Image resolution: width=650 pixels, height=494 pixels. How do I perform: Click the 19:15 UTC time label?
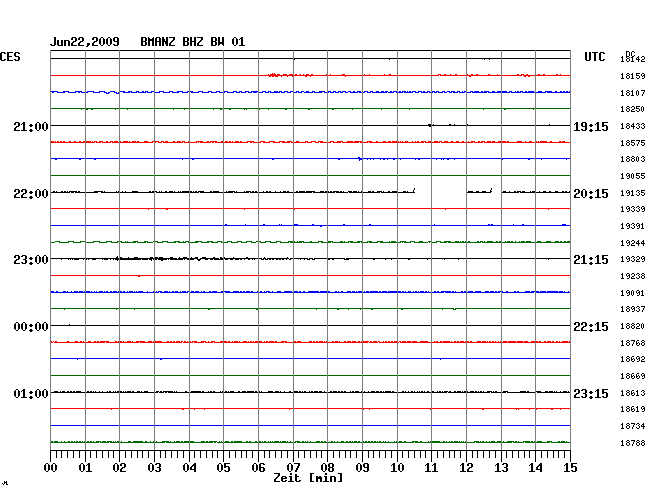[x=591, y=126]
